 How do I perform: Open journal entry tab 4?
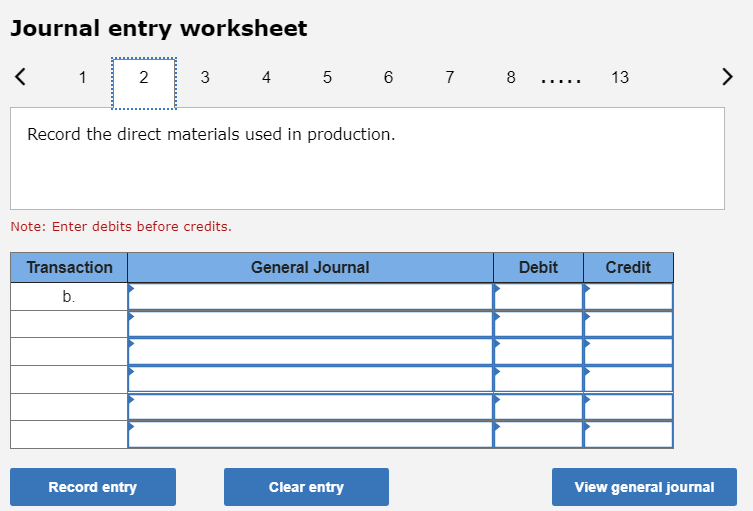tap(266, 77)
